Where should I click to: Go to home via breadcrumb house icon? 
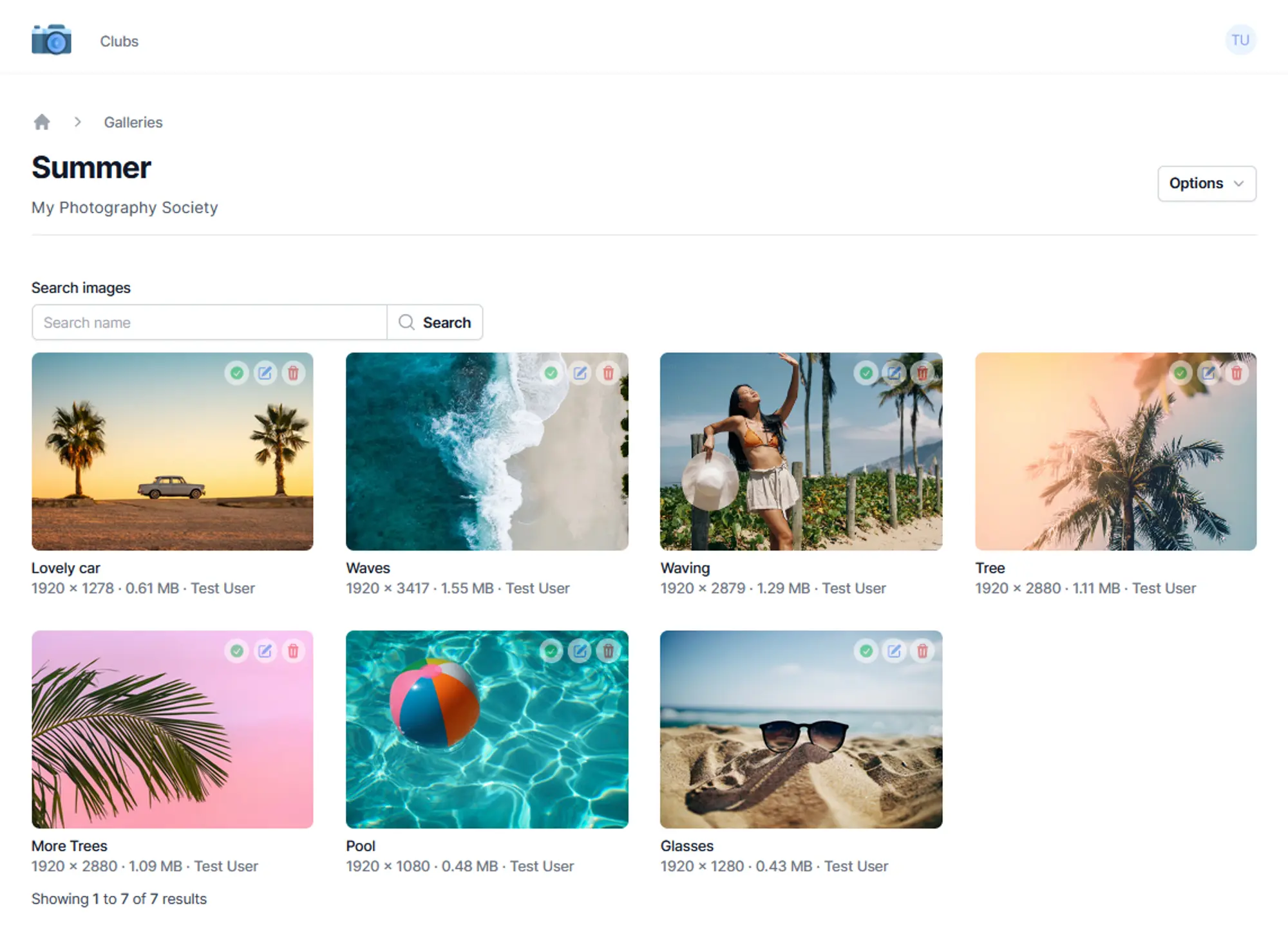[42, 122]
